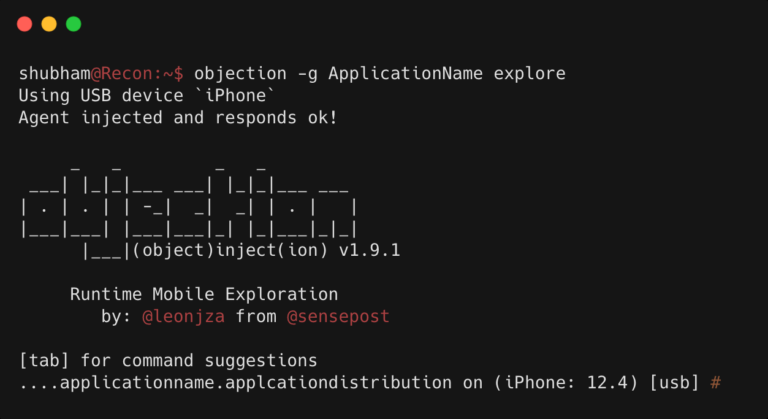Viewport: 768px width, 419px height.
Task: Click the [usb] label in the prompt
Action: click(674, 382)
